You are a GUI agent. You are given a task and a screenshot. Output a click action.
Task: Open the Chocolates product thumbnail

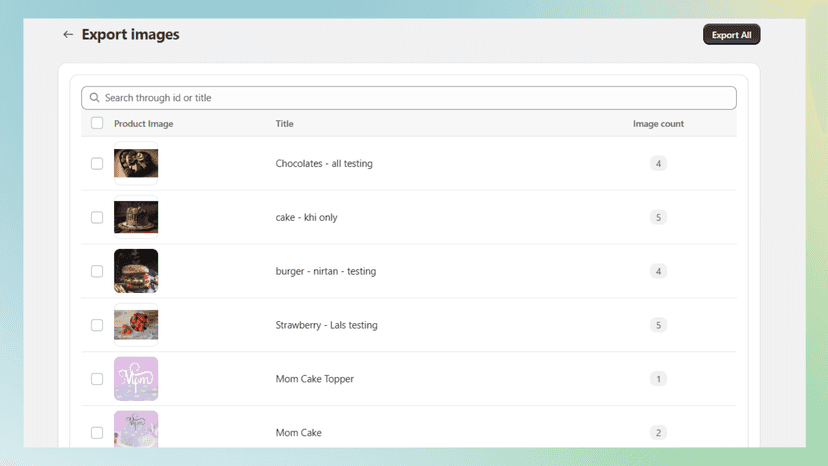[136, 163]
